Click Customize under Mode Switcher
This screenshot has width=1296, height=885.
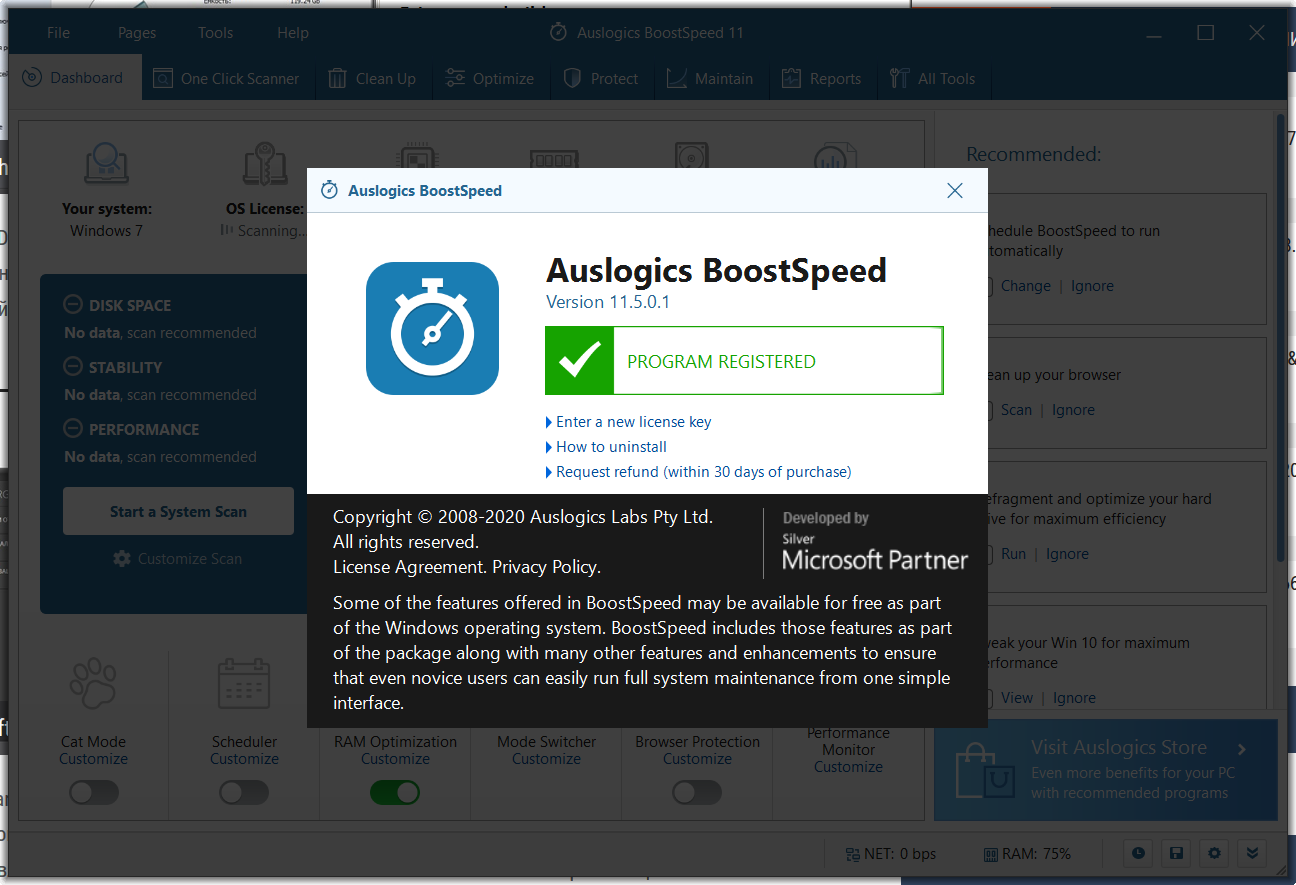pos(546,759)
